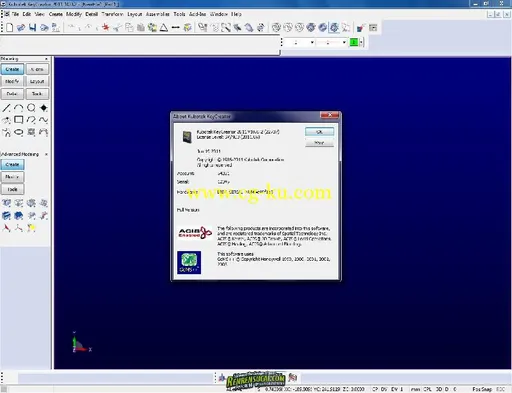Close the About Kubotek KeyCreator dialog
This screenshot has width=512, height=393.
[330, 115]
